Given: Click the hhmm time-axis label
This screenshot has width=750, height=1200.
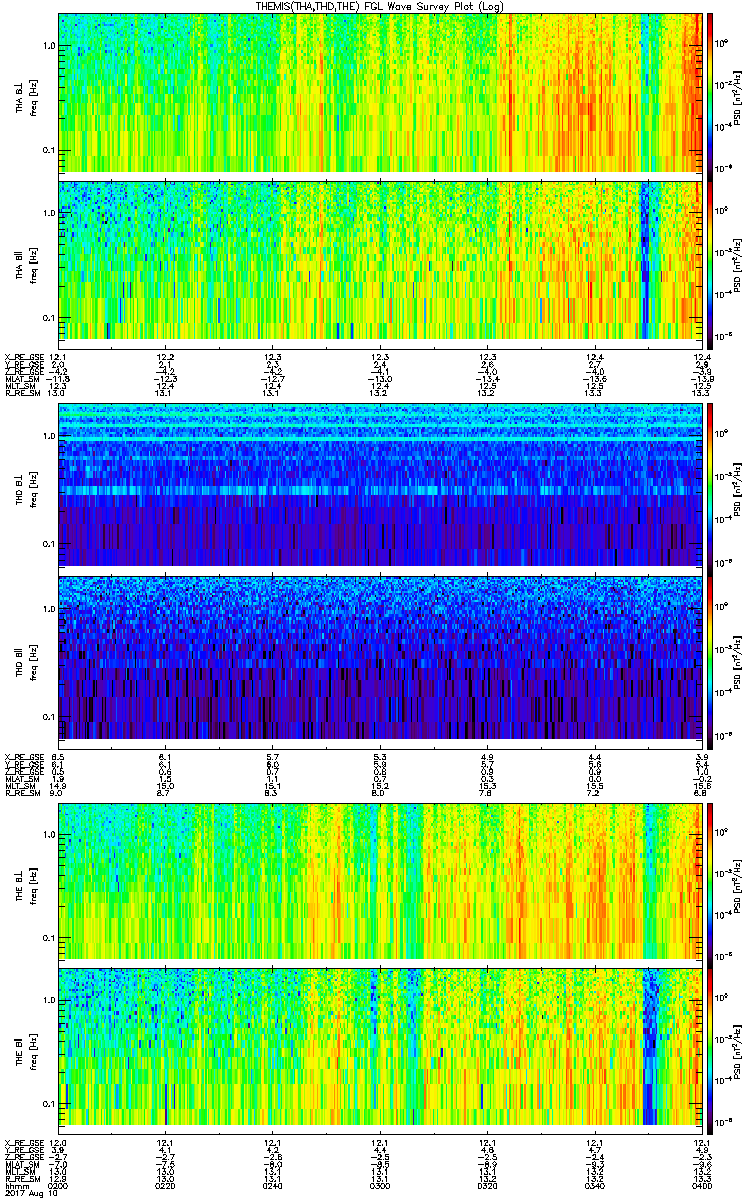Looking at the screenshot, I should tap(16, 1186).
